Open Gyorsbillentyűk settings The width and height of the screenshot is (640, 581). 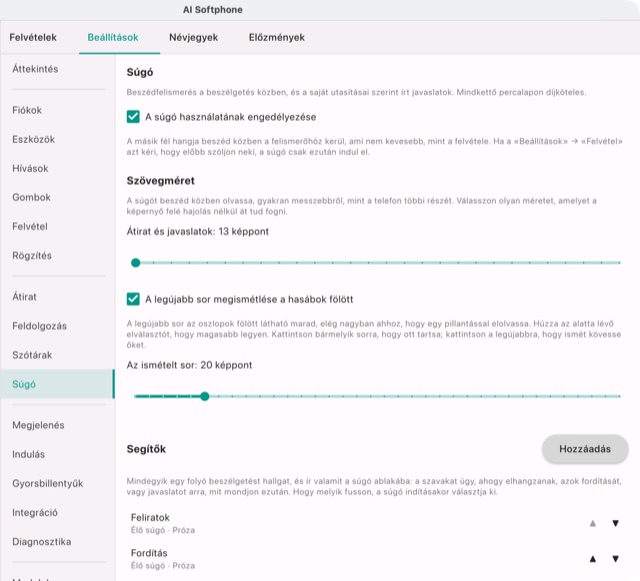(57, 483)
